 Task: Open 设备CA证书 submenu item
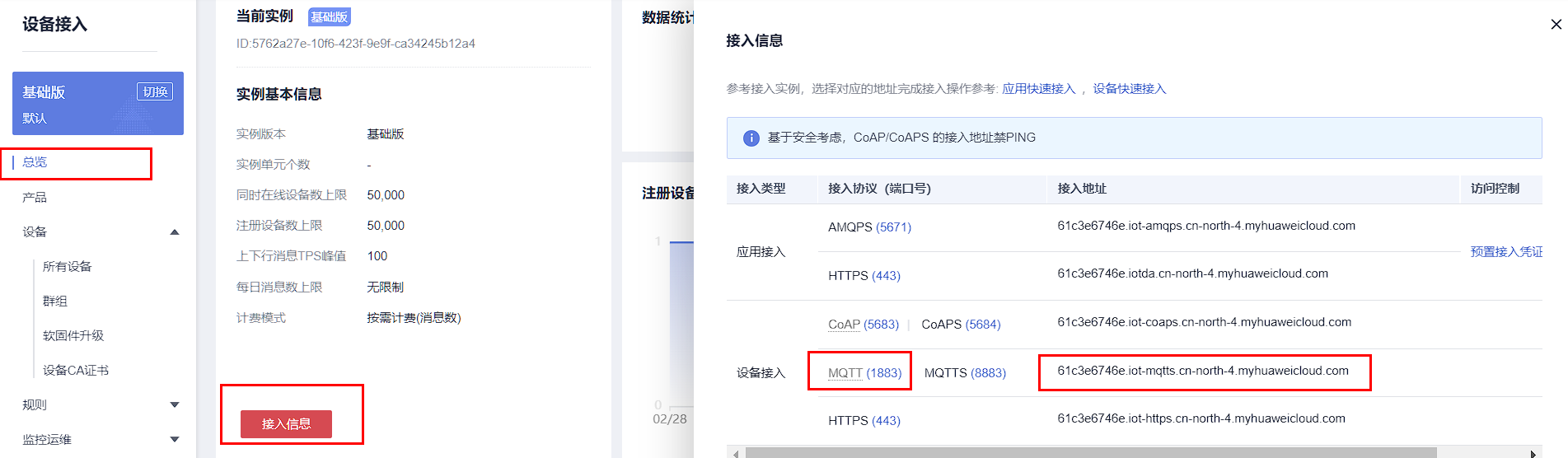76,371
